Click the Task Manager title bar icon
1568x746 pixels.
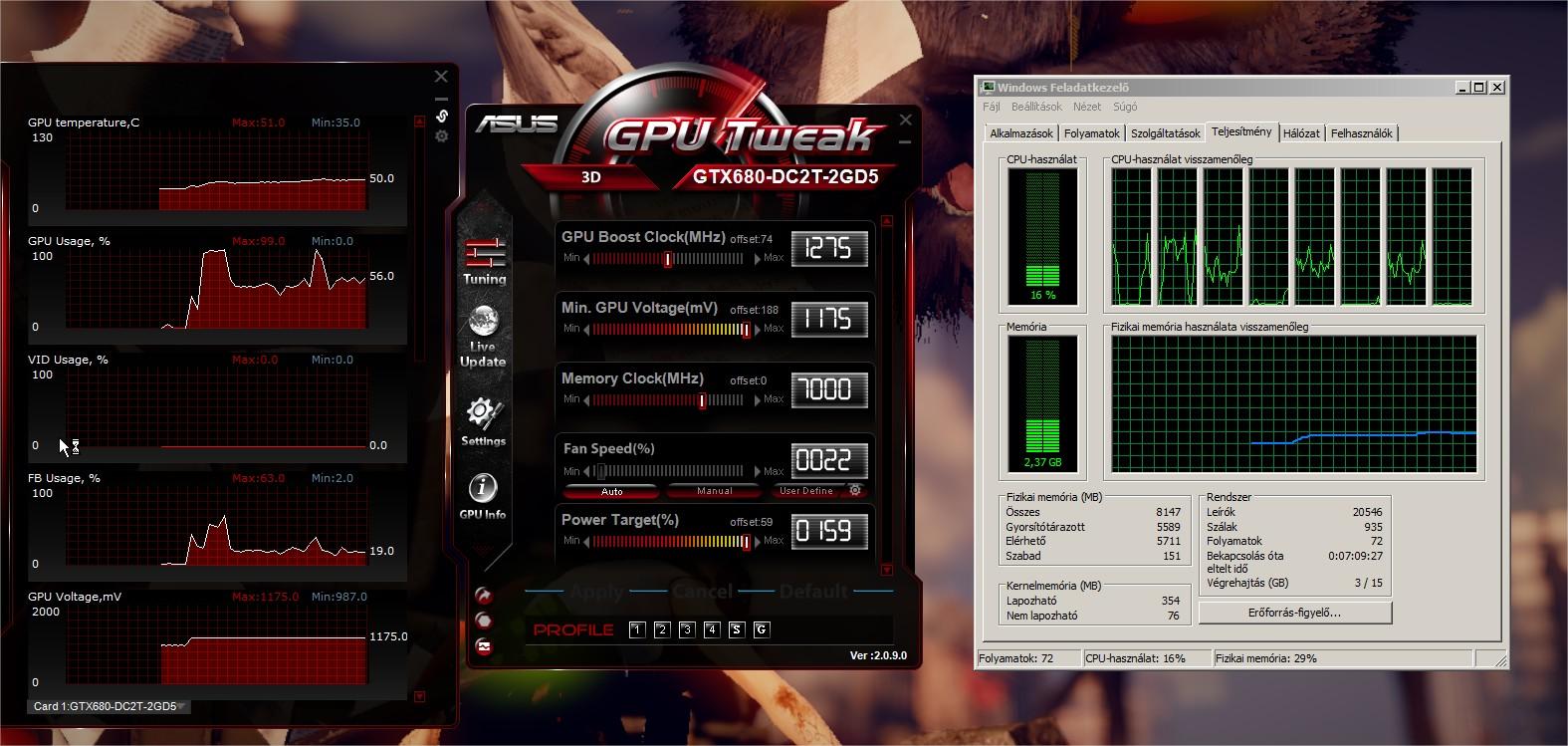(988, 88)
